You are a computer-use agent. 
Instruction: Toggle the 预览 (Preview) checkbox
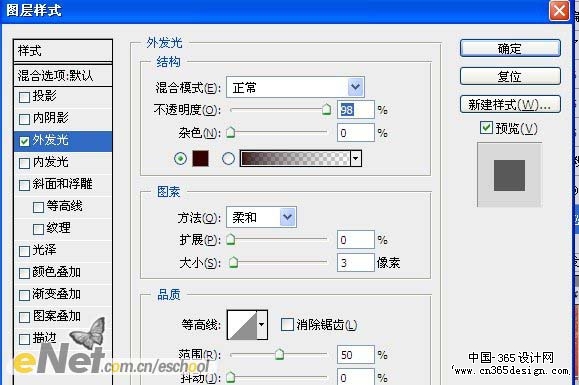486,128
